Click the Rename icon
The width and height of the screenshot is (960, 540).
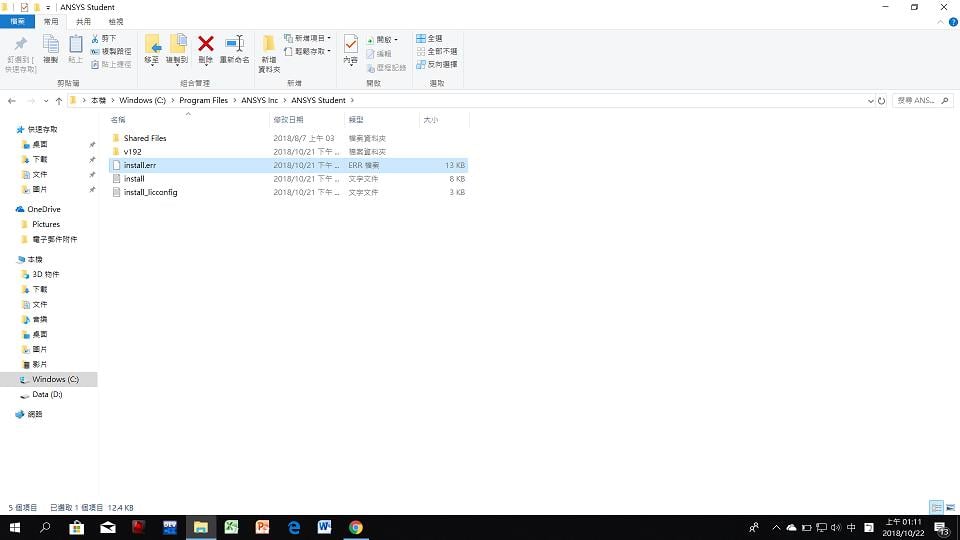(x=234, y=43)
